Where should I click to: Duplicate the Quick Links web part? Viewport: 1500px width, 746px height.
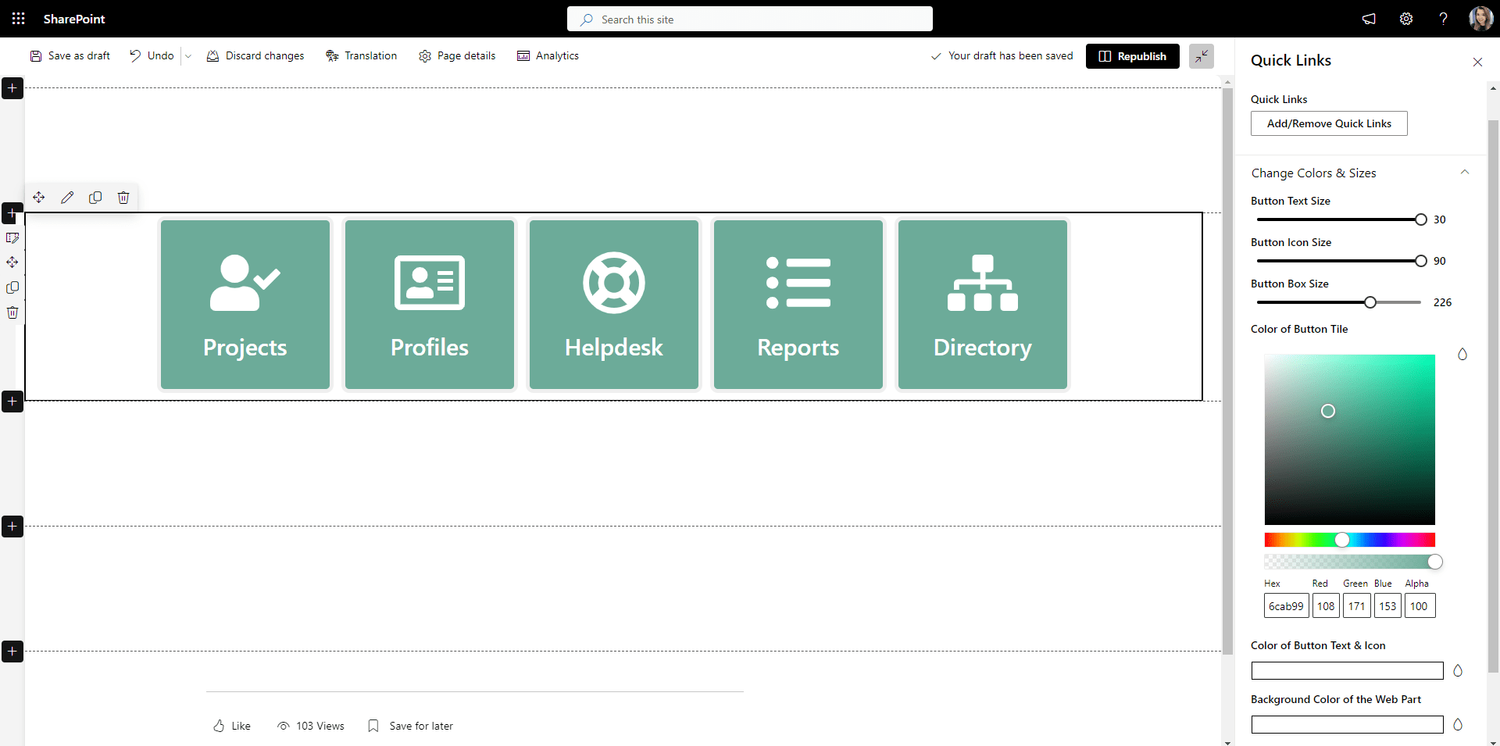tap(95, 197)
